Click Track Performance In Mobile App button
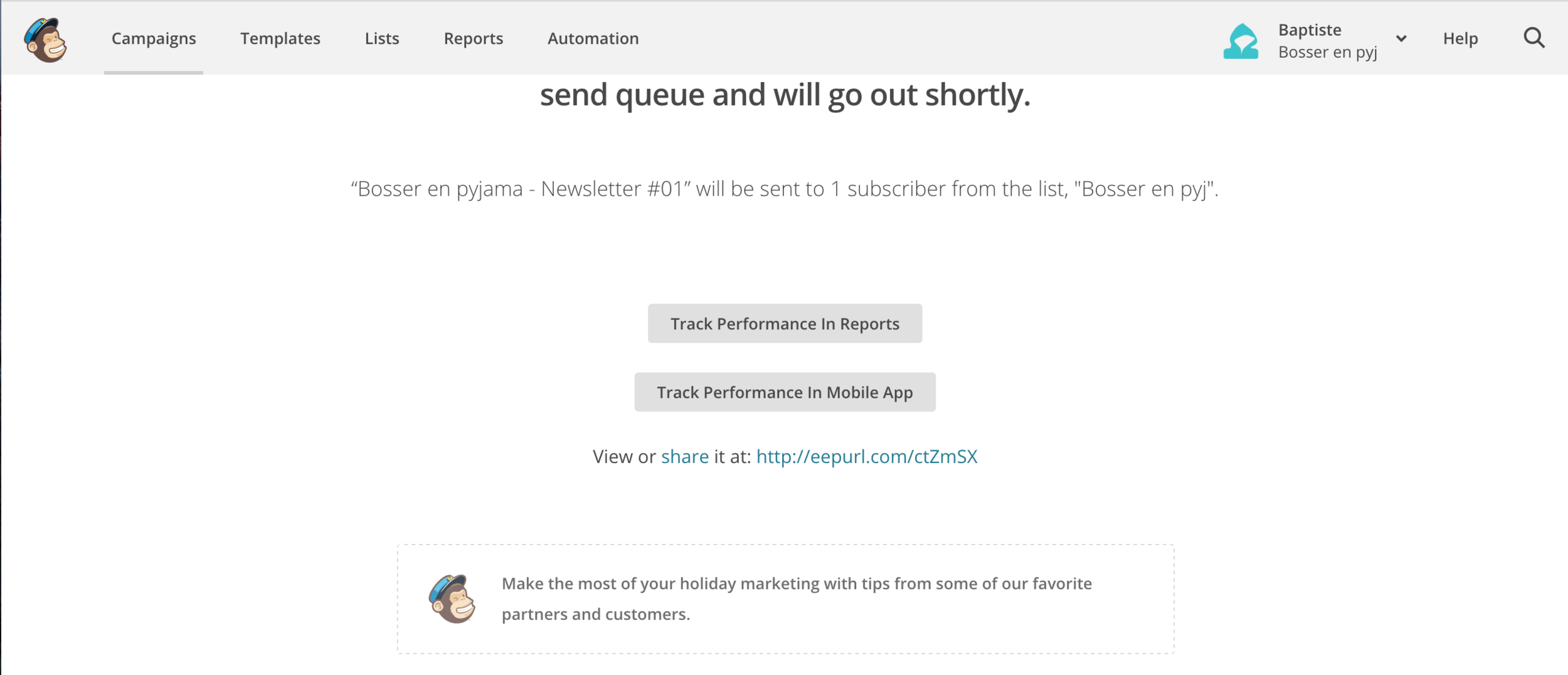 click(785, 392)
